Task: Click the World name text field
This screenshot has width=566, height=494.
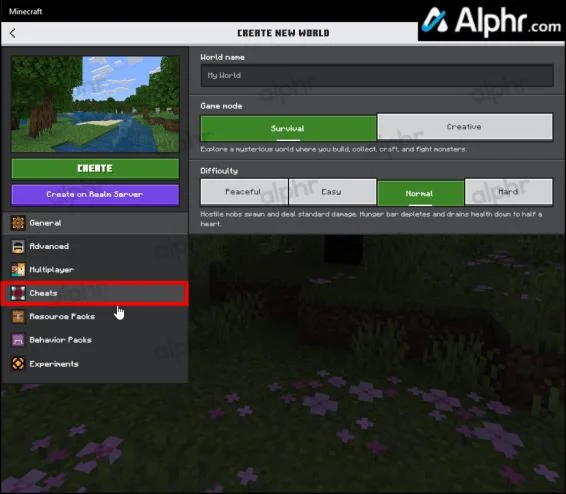Action: pos(377,75)
